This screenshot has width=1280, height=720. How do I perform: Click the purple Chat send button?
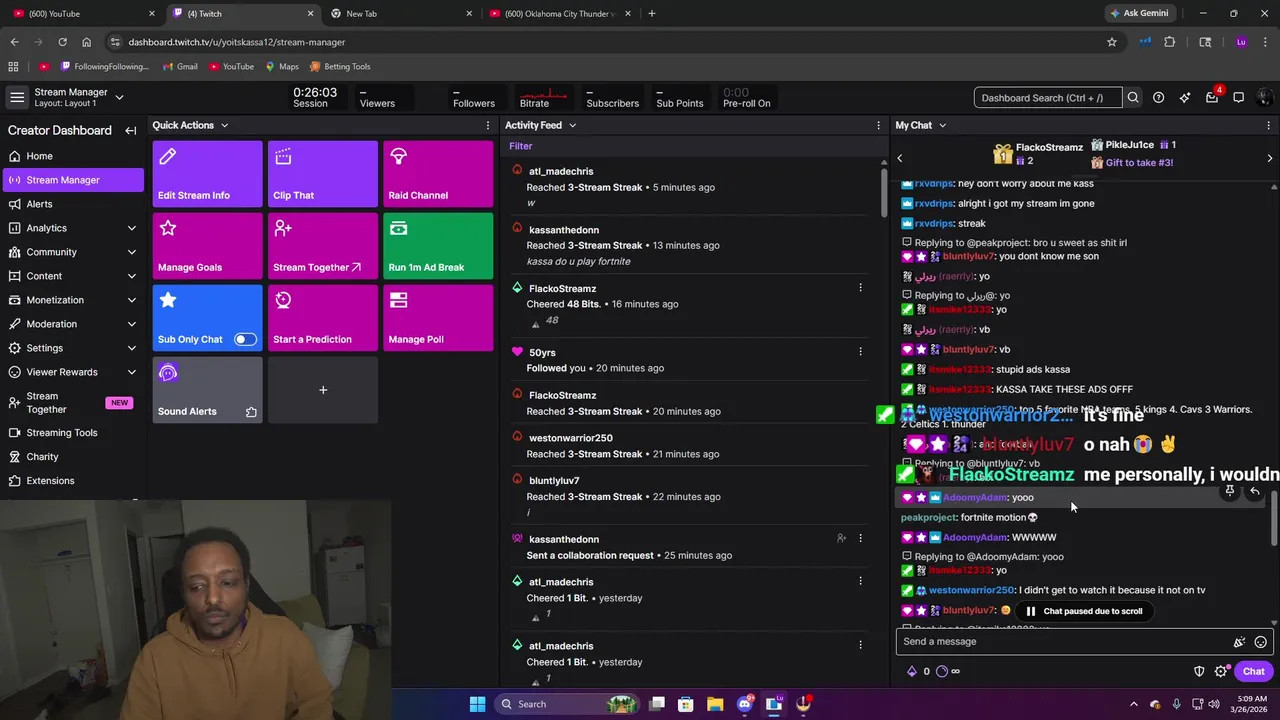1253,671
